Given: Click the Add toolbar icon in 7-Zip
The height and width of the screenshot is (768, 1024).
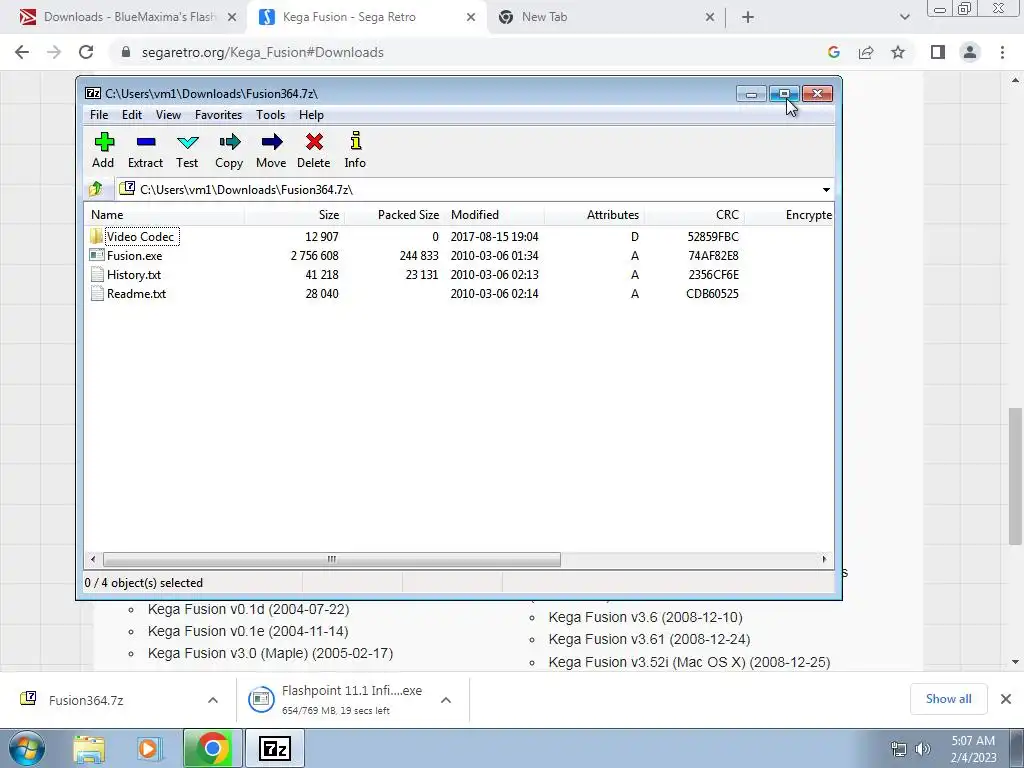Looking at the screenshot, I should tap(103, 150).
